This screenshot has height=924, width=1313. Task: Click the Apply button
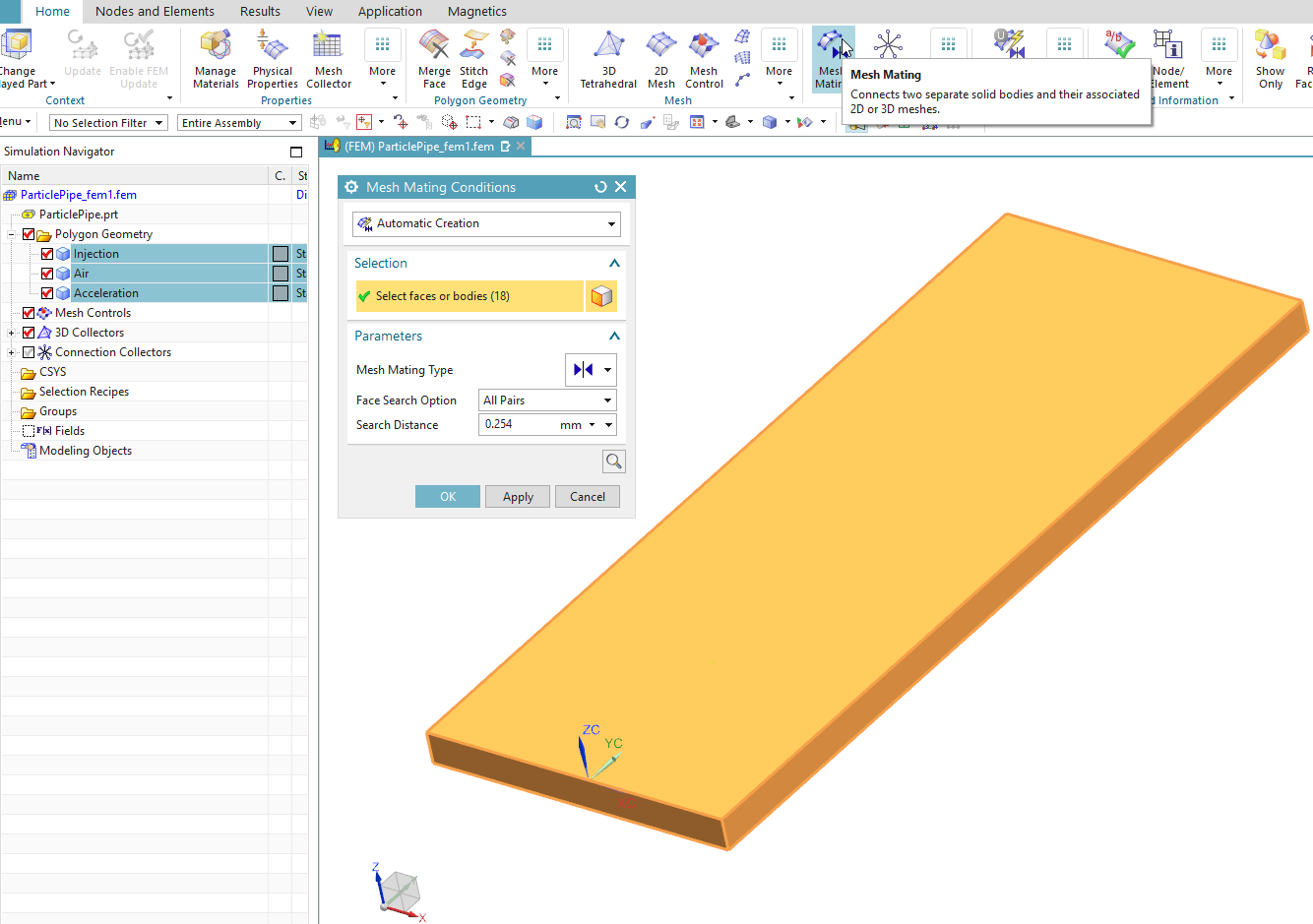518,497
